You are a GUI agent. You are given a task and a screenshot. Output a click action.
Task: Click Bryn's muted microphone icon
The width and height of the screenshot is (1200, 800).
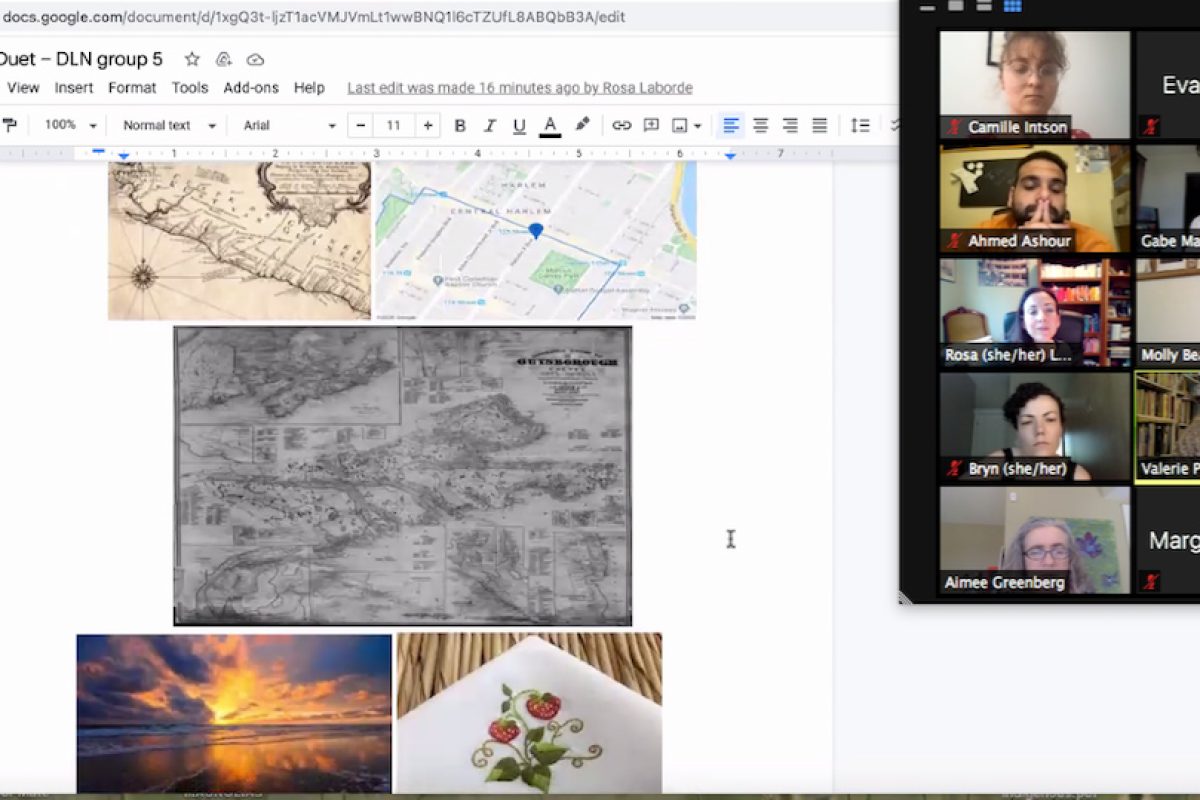(953, 469)
